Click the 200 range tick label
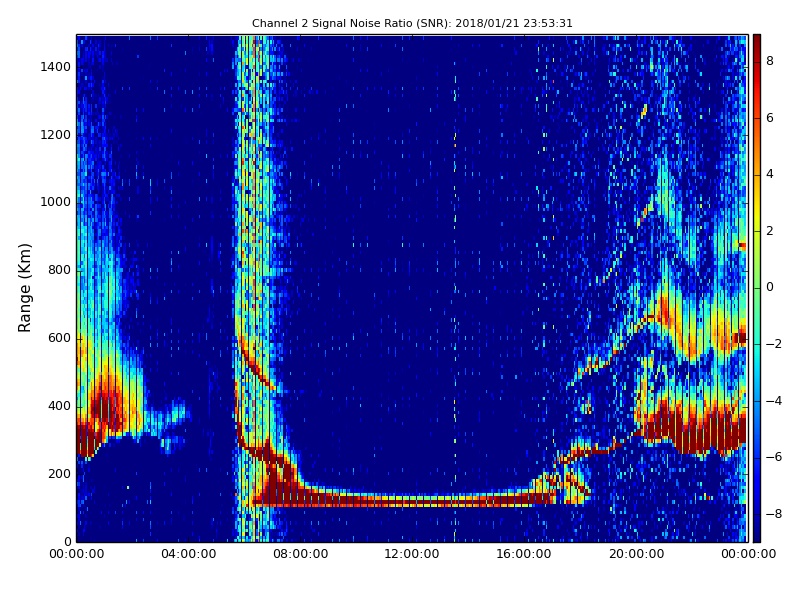Screen dimensions: 800x600 pos(59,473)
